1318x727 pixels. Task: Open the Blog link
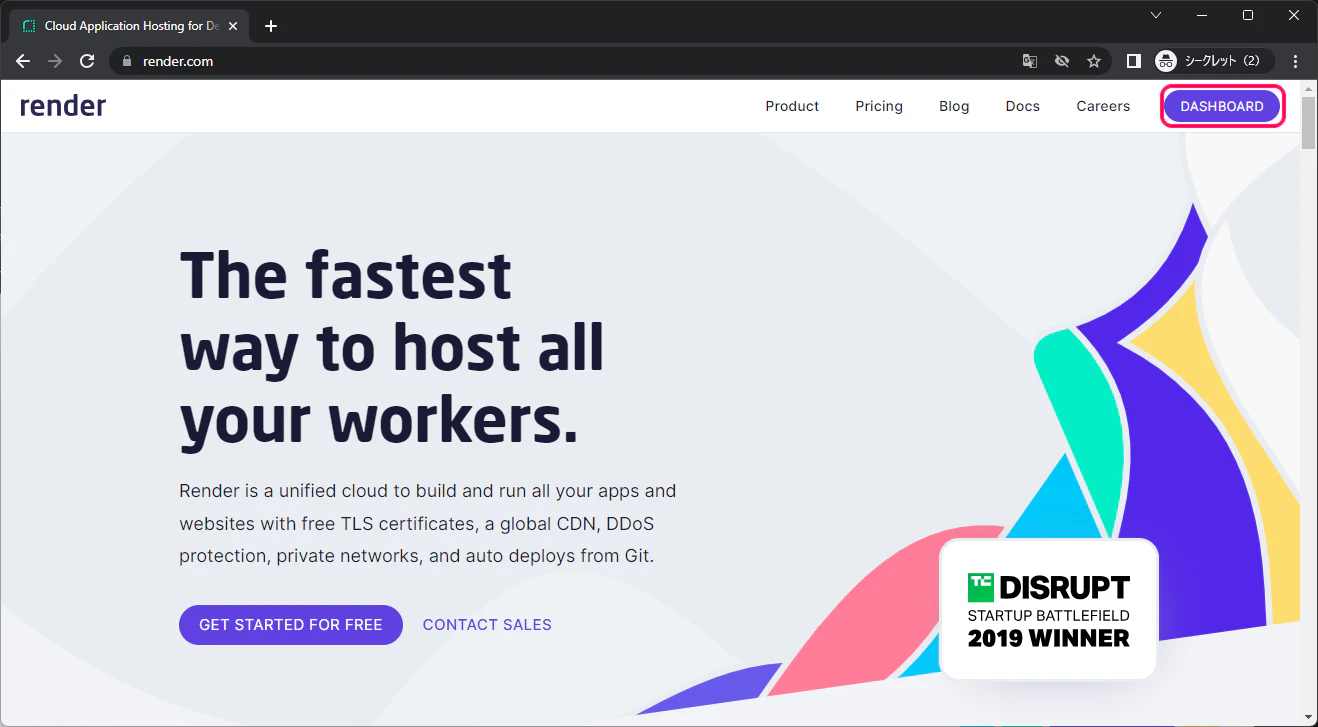[954, 106]
